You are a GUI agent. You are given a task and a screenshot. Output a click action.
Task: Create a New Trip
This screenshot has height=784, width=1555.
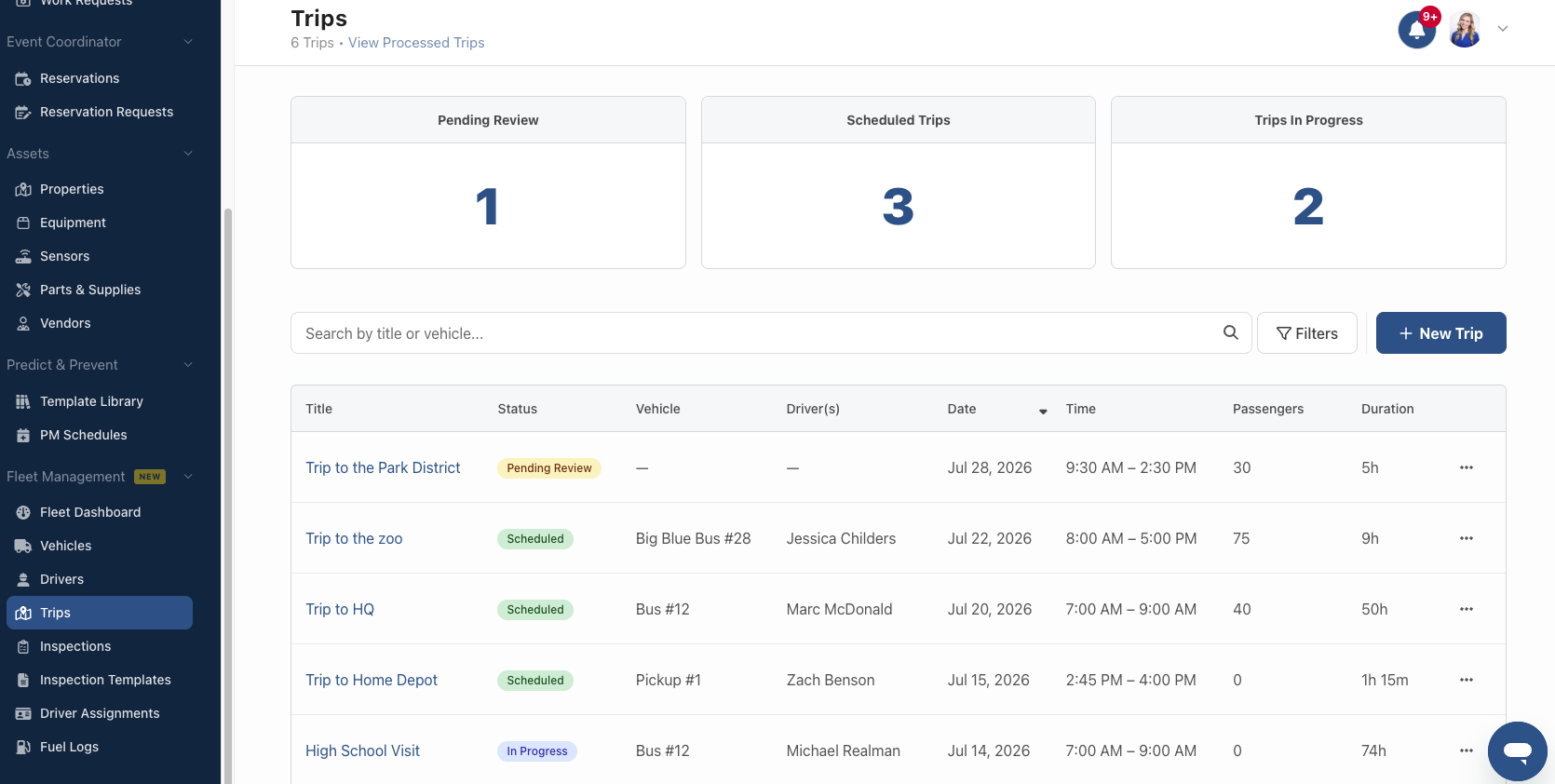coord(1441,333)
